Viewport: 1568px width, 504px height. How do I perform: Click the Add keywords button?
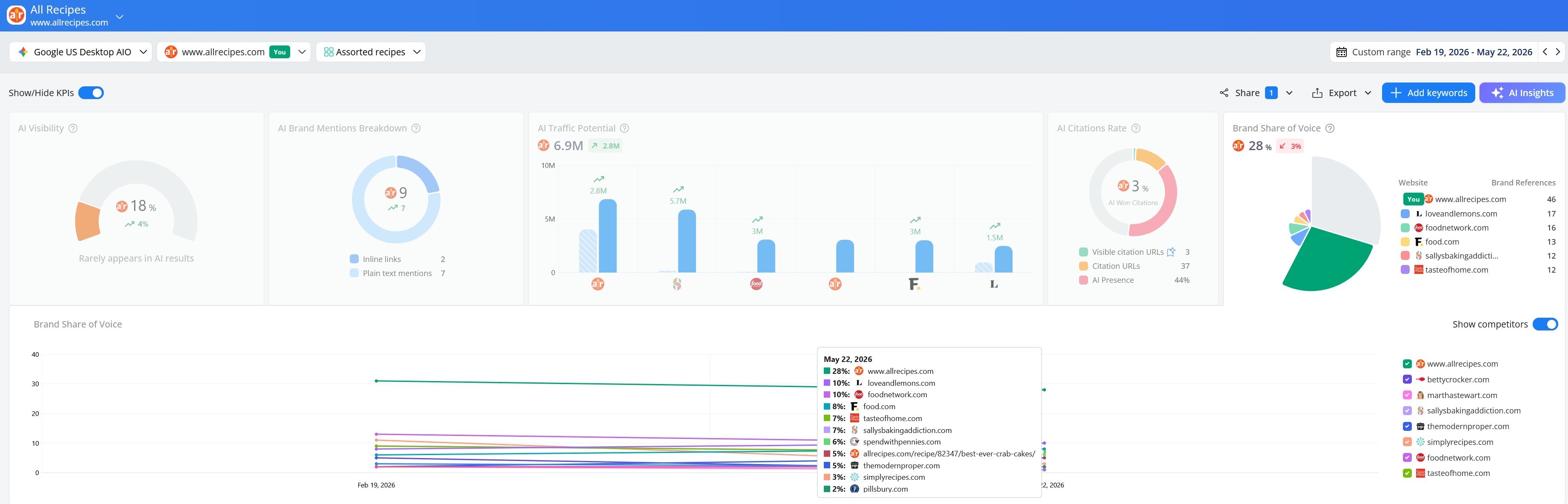coord(1428,93)
